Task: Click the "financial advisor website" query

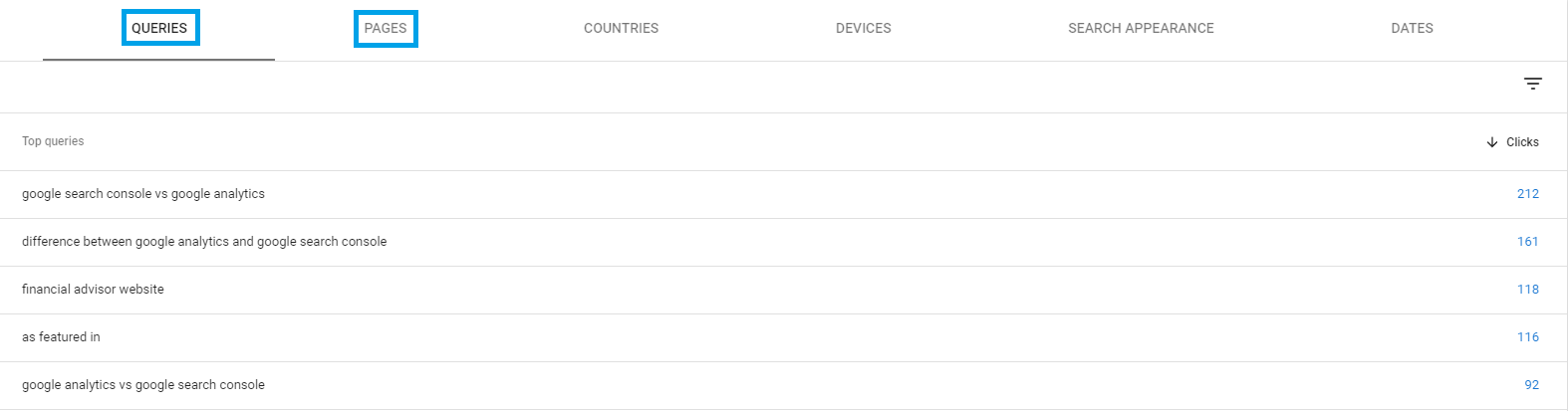Action: 93,290
